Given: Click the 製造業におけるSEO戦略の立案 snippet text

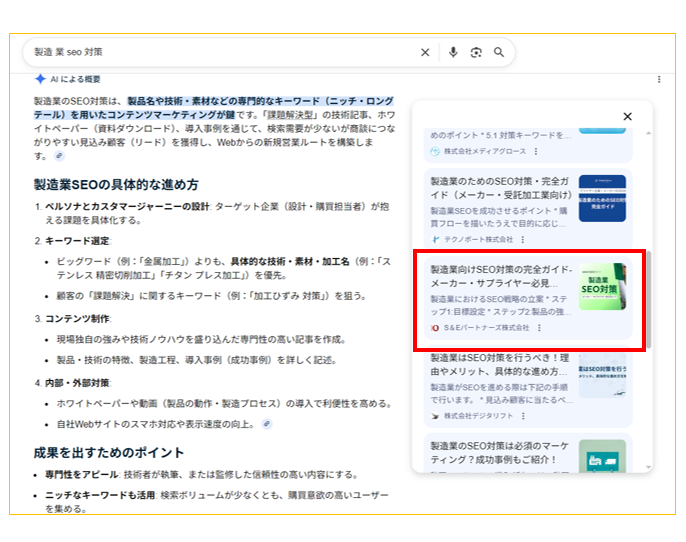Looking at the screenshot, I should tap(500, 305).
